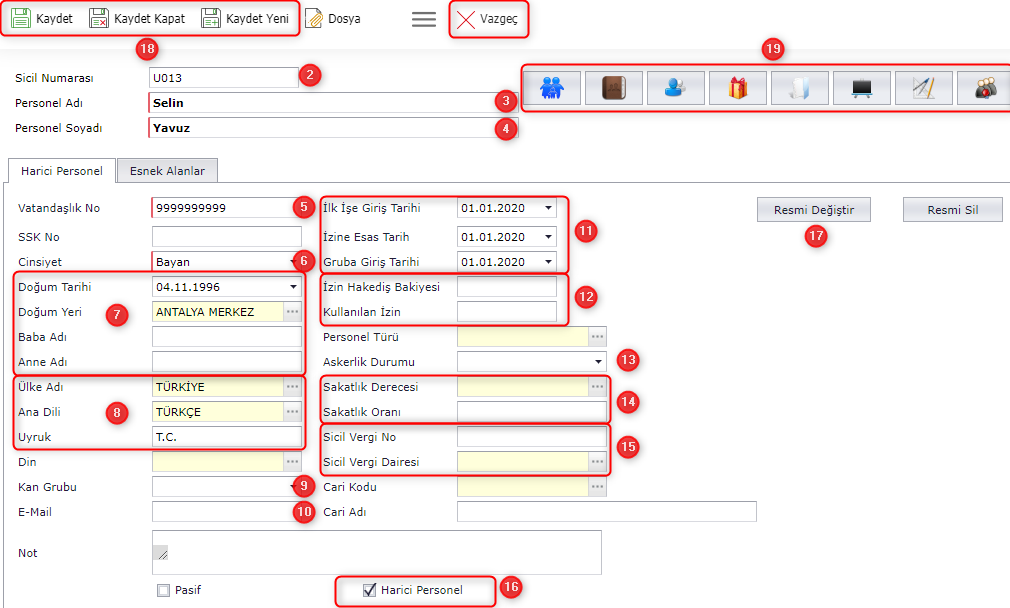Click the Dosya paperclip file button

point(333,19)
